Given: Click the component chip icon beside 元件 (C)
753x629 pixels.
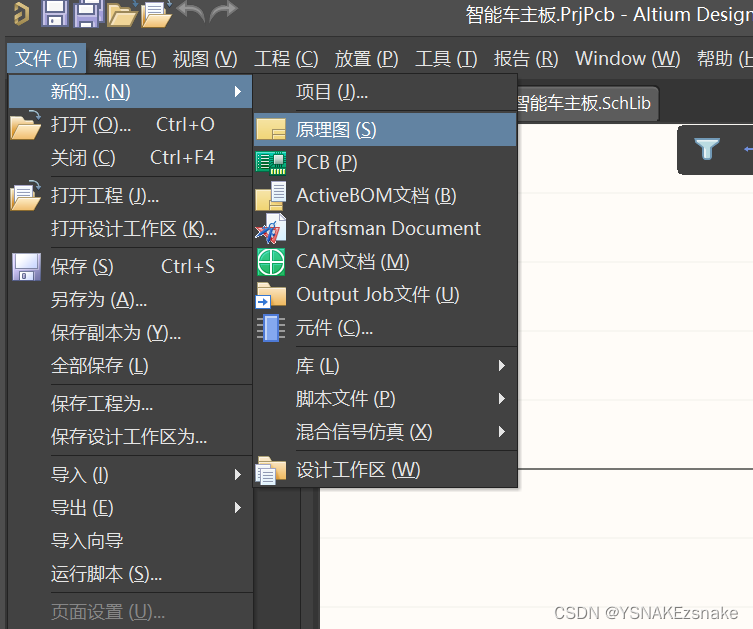Looking at the screenshot, I should pyautogui.click(x=271, y=328).
